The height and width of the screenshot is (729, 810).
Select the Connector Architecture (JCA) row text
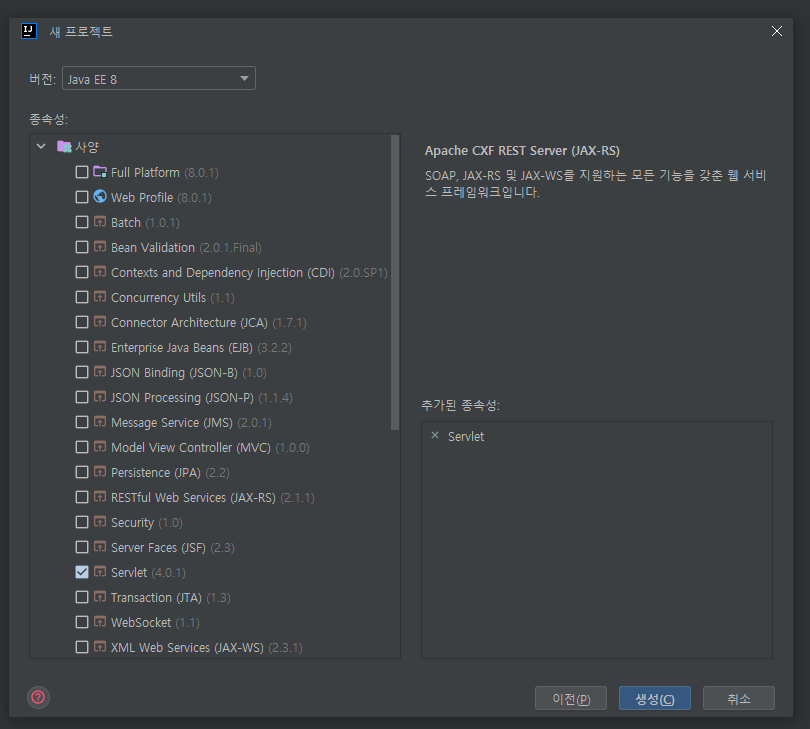pyautogui.click(x=209, y=323)
